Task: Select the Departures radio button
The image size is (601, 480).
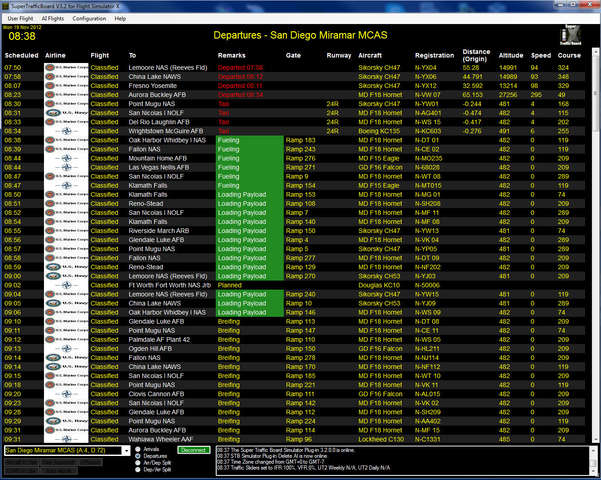Action: click(138, 456)
